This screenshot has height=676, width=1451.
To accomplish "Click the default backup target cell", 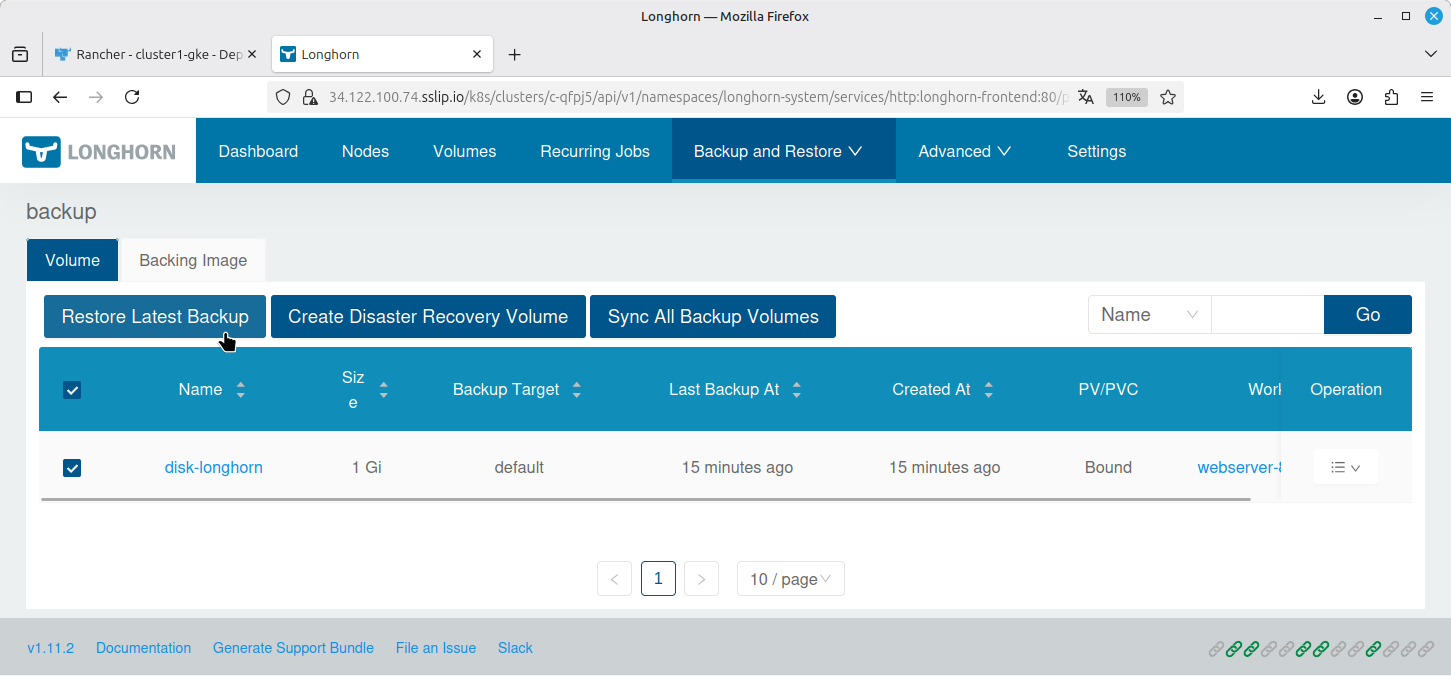I will point(519,467).
